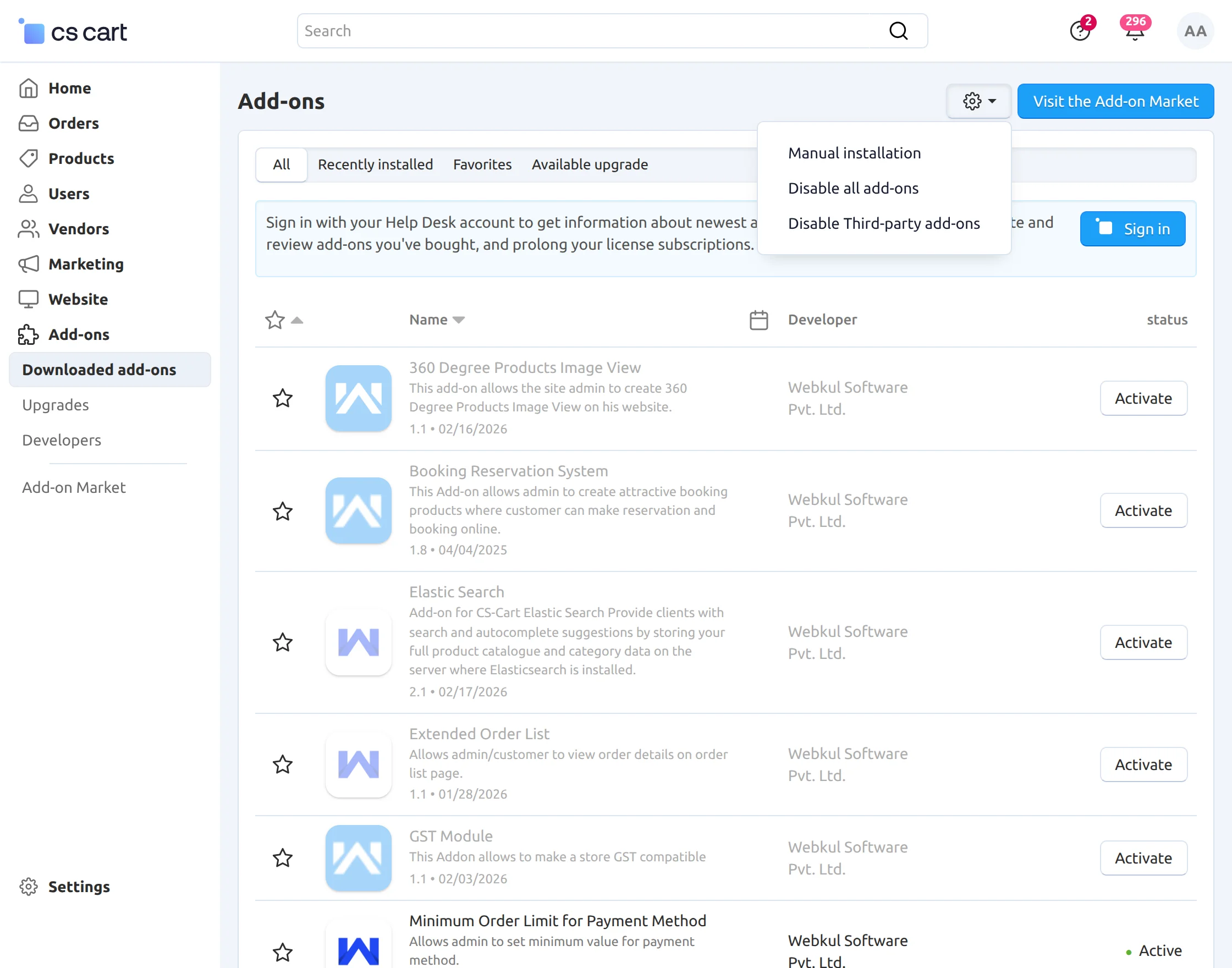Viewport: 1232px width, 968px height.
Task: Click the Settings gear in sidebar
Action: point(29,887)
